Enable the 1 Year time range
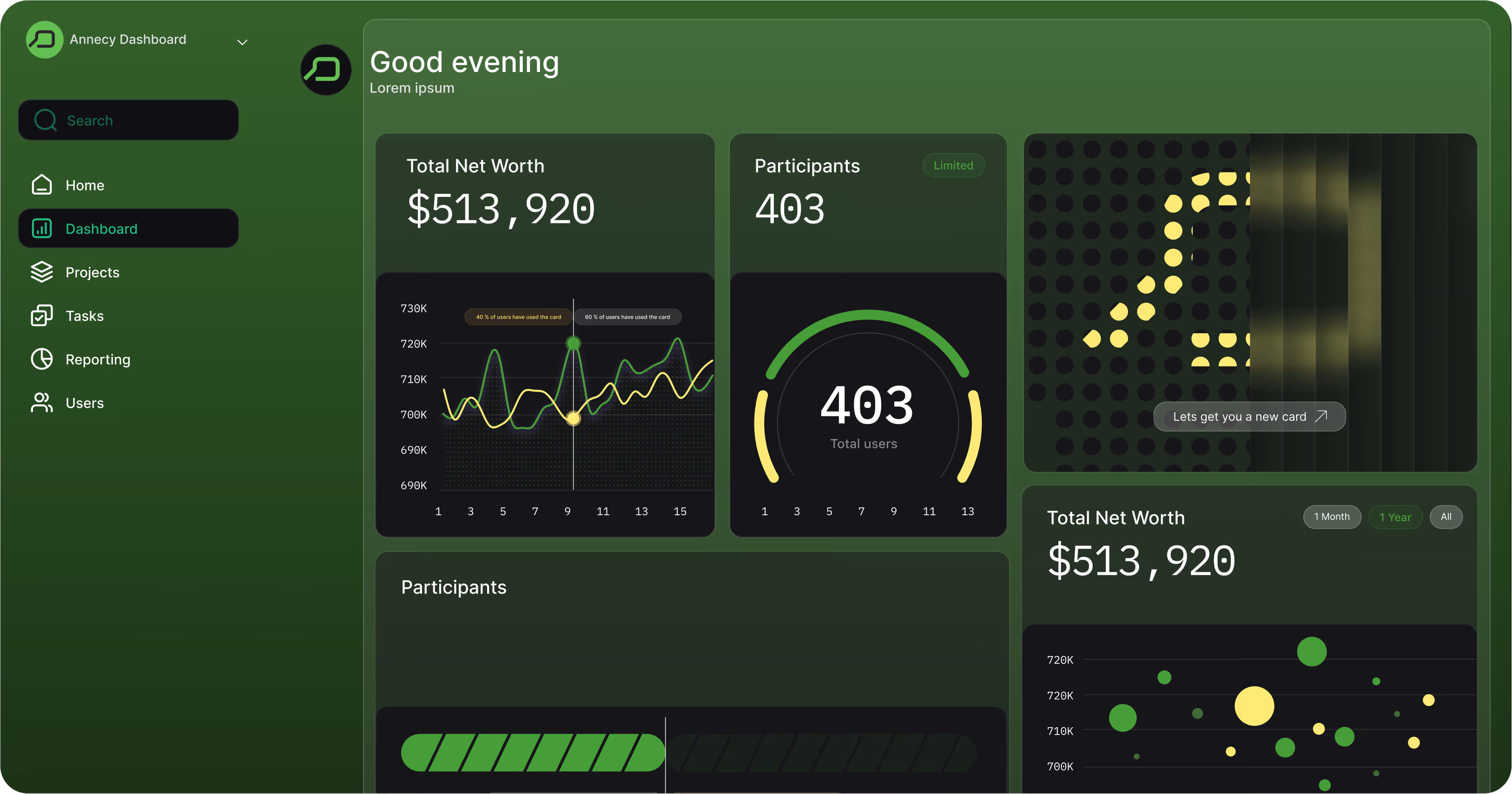This screenshot has height=794, width=1512. pyautogui.click(x=1396, y=517)
